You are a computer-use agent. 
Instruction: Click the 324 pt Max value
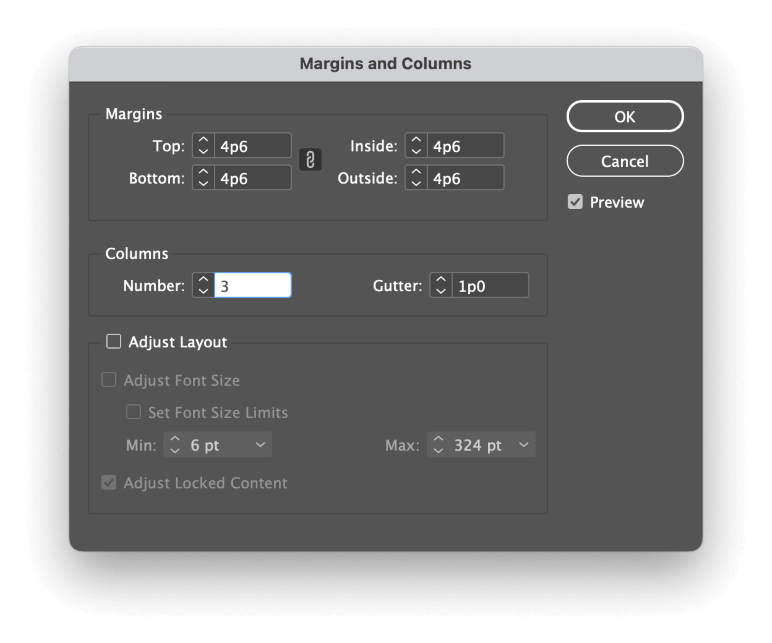478,445
